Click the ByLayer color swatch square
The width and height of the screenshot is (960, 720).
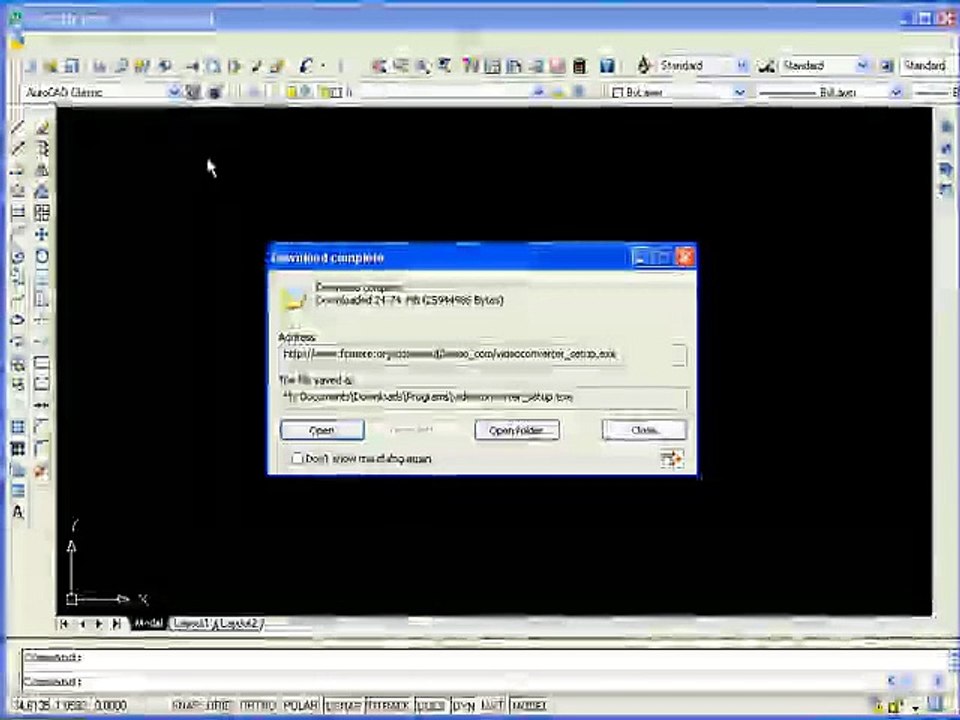tap(617, 92)
